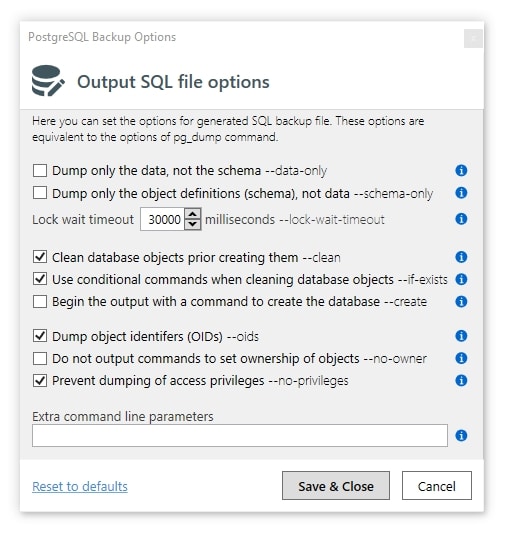Viewport: 505px width, 534px height.
Task: Click info icon for --data-only option
Action: 461,170
